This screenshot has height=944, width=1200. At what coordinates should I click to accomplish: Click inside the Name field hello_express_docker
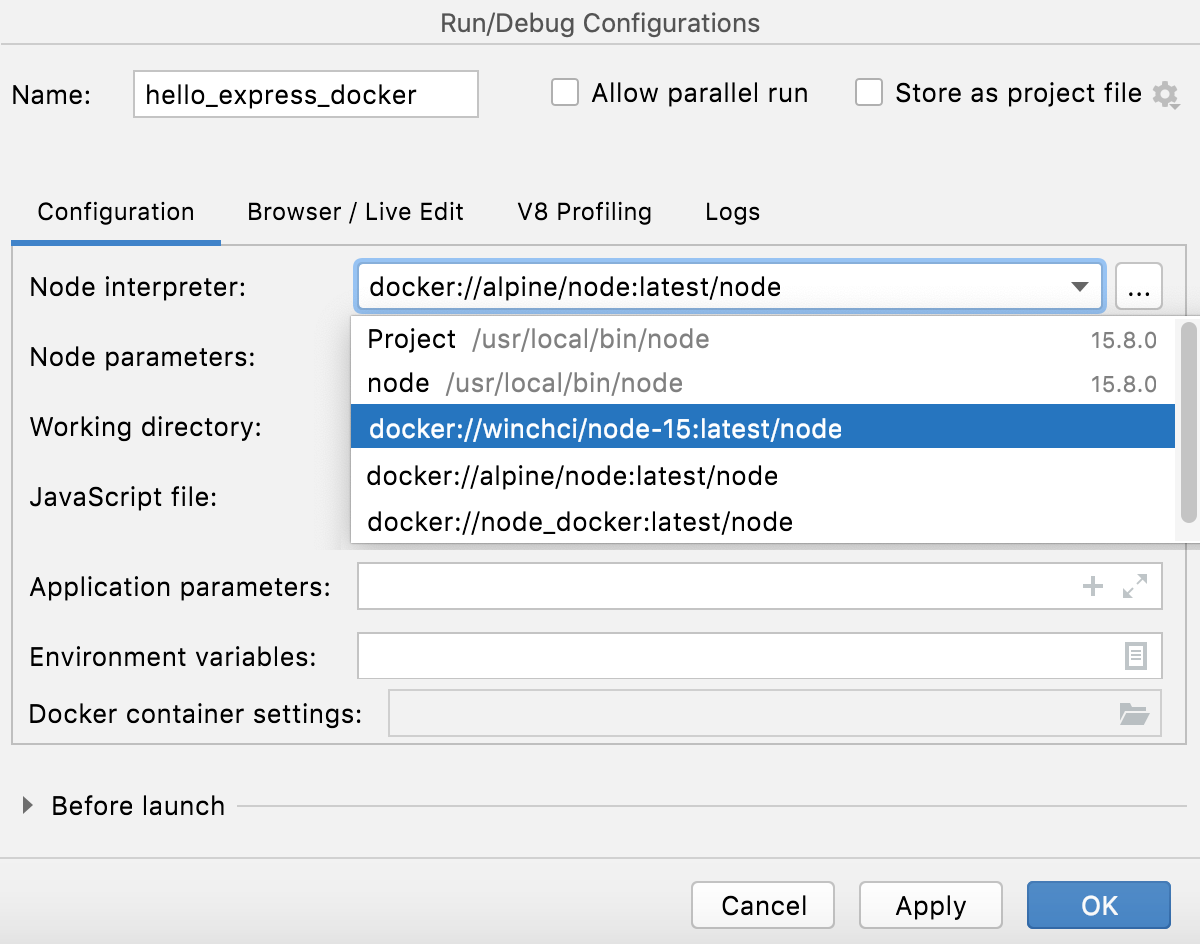coord(305,93)
